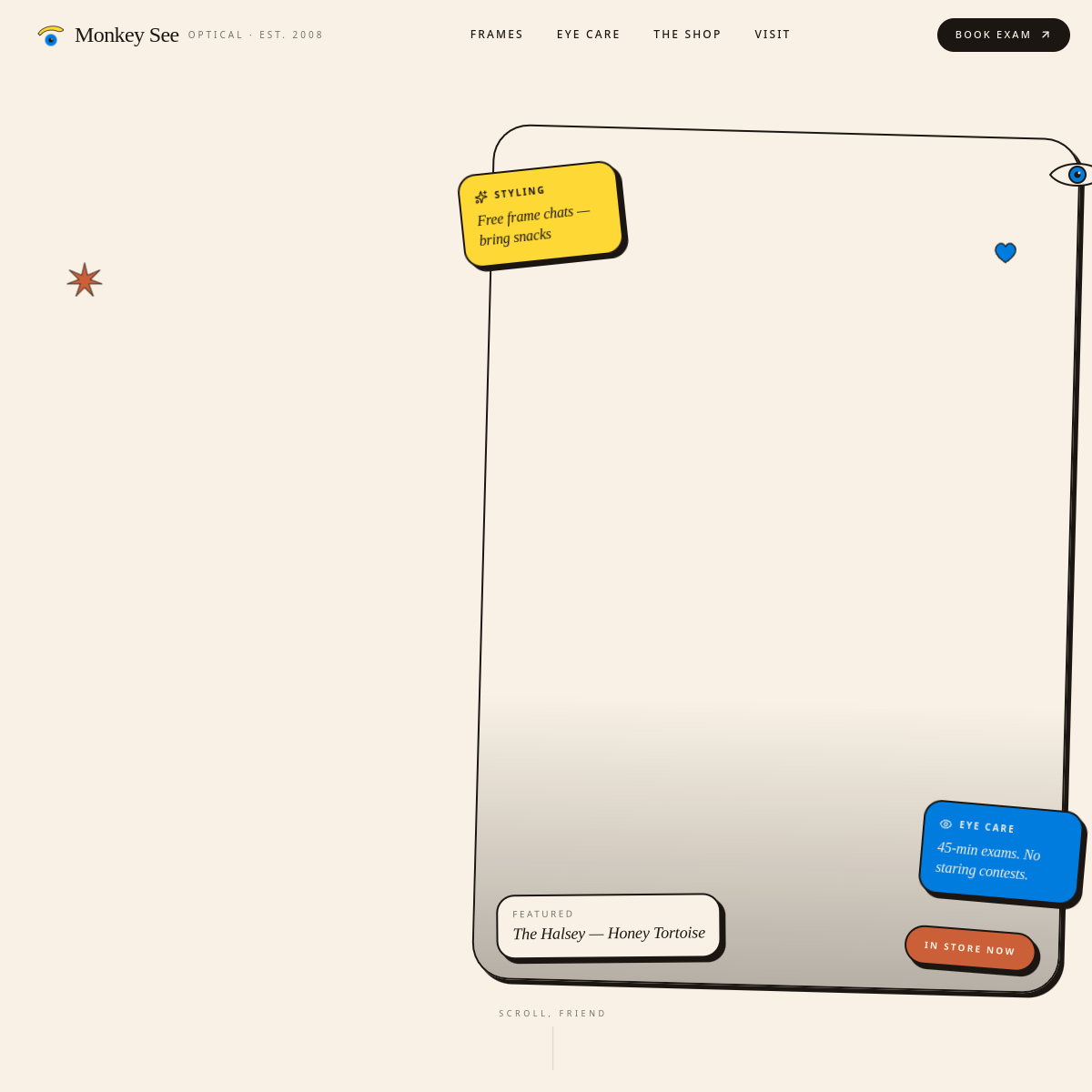Open featured The Halsey — Honey Tortoise label

pos(609,925)
